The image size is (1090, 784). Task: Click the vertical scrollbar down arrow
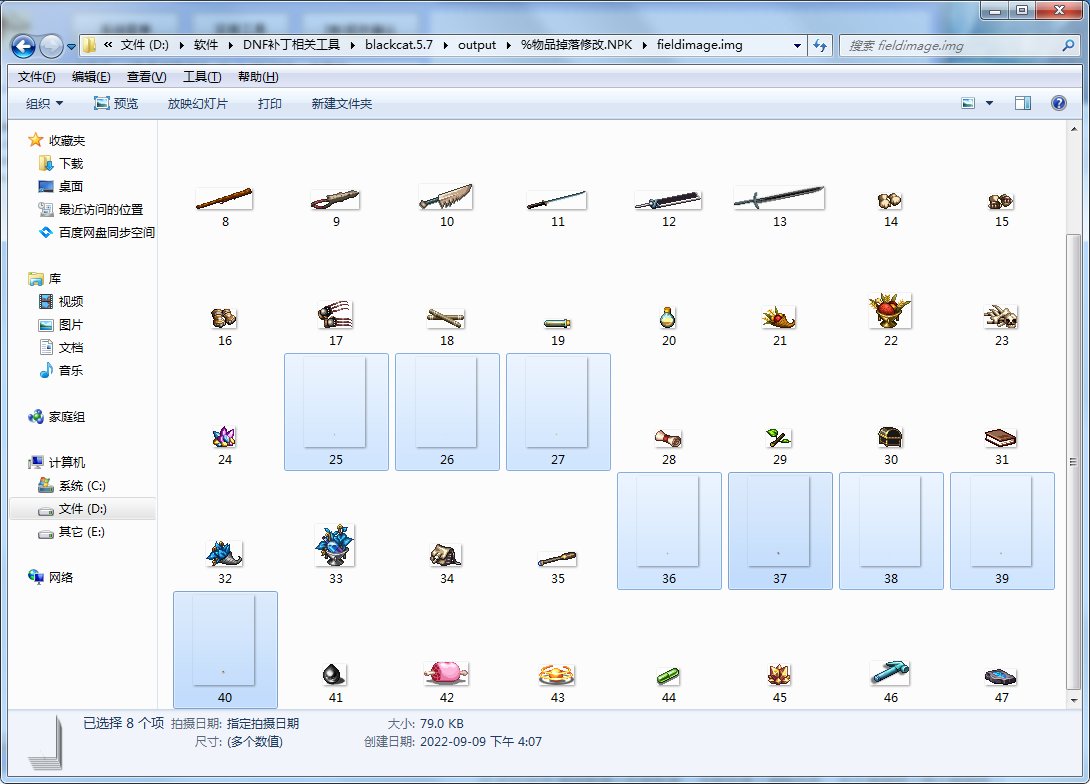(x=1074, y=700)
